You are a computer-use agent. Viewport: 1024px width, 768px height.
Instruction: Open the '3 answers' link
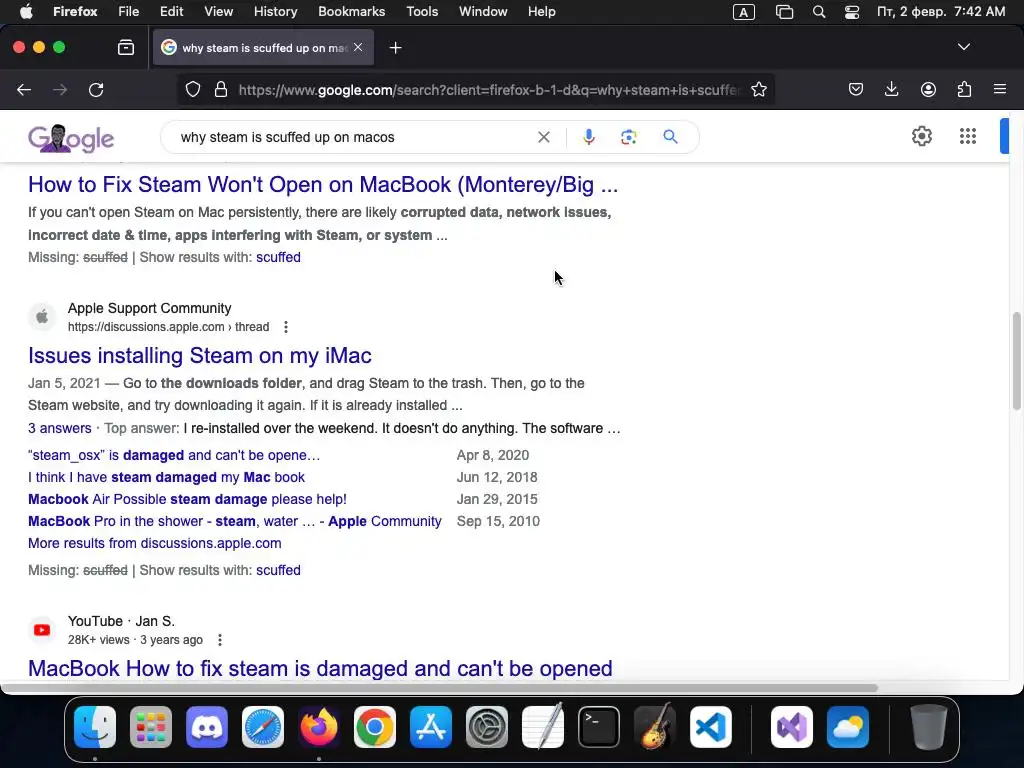tap(59, 428)
